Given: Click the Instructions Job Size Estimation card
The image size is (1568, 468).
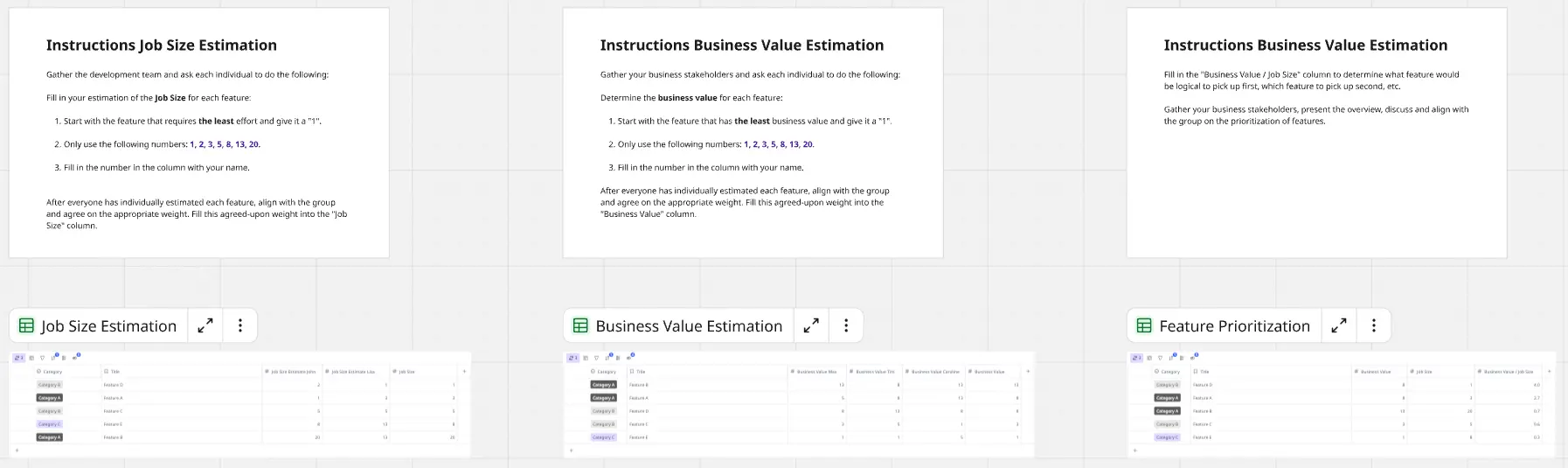Looking at the screenshot, I should click(x=198, y=133).
